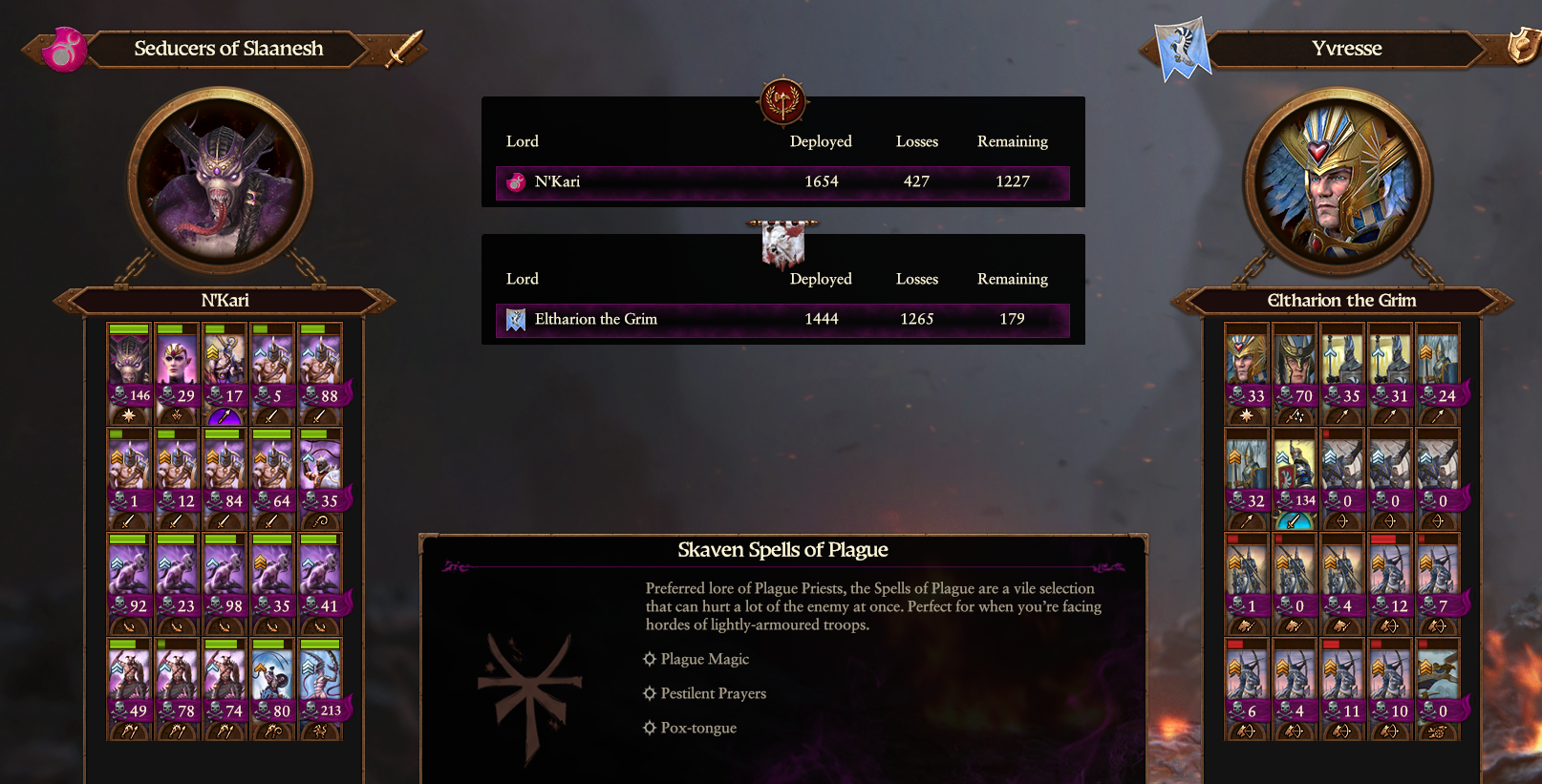This screenshot has height=784, width=1542.
Task: Click the Skaven plague rune symbol
Action: point(528,697)
